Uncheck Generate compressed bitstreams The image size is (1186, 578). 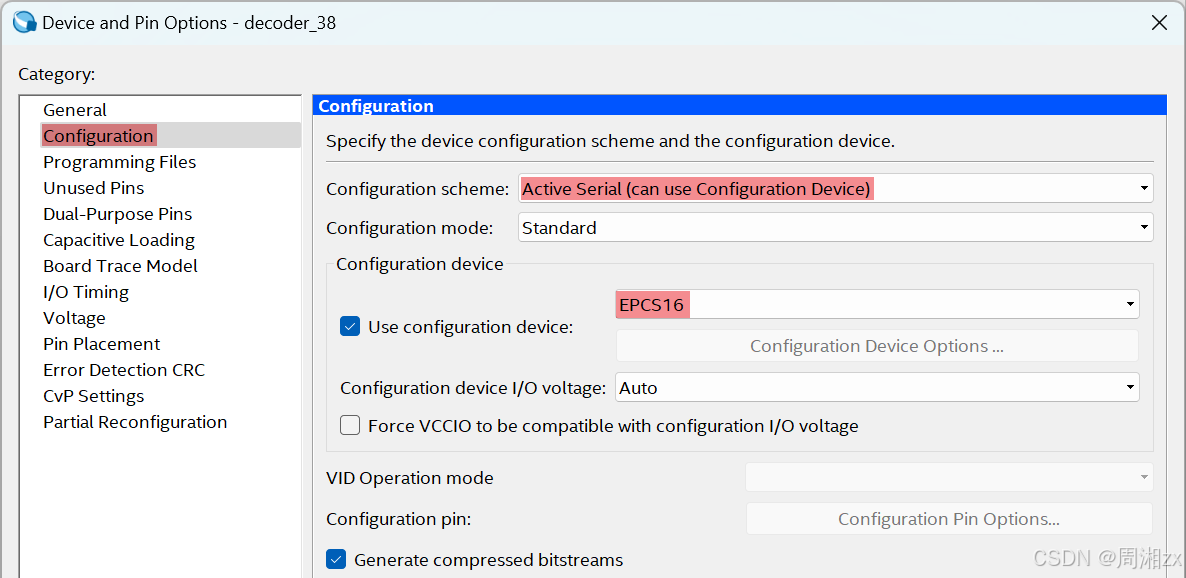pyautogui.click(x=336, y=560)
